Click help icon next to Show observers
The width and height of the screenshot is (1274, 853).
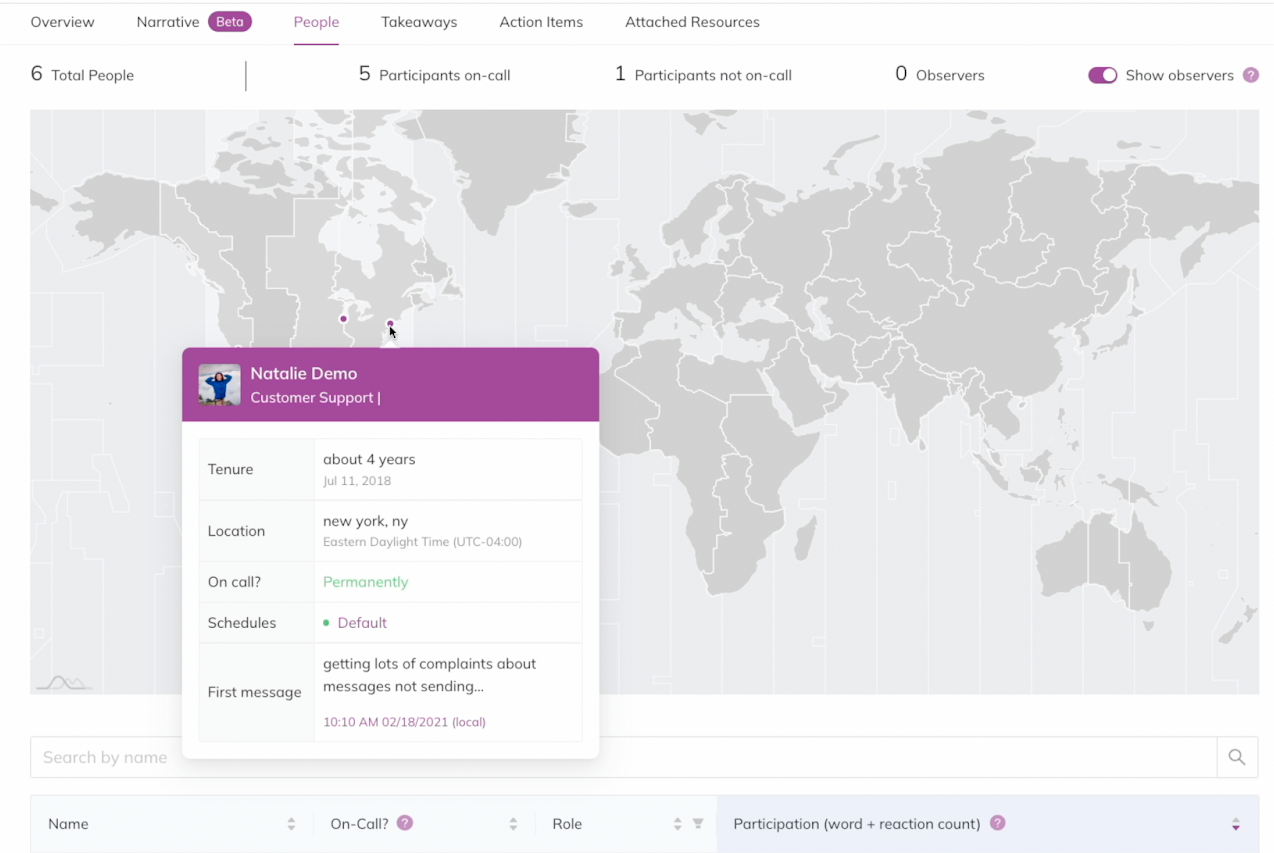click(x=1250, y=75)
